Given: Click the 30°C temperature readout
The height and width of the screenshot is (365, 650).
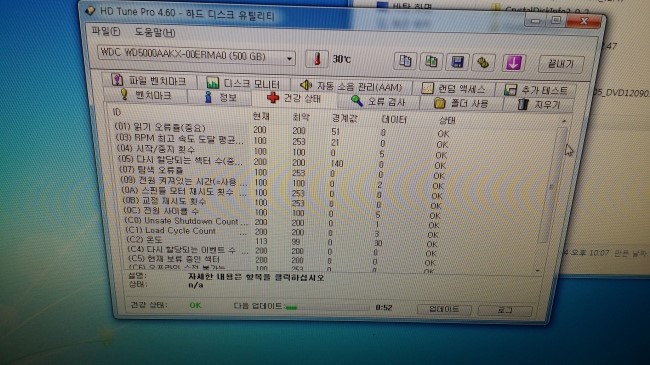Looking at the screenshot, I should [342, 59].
